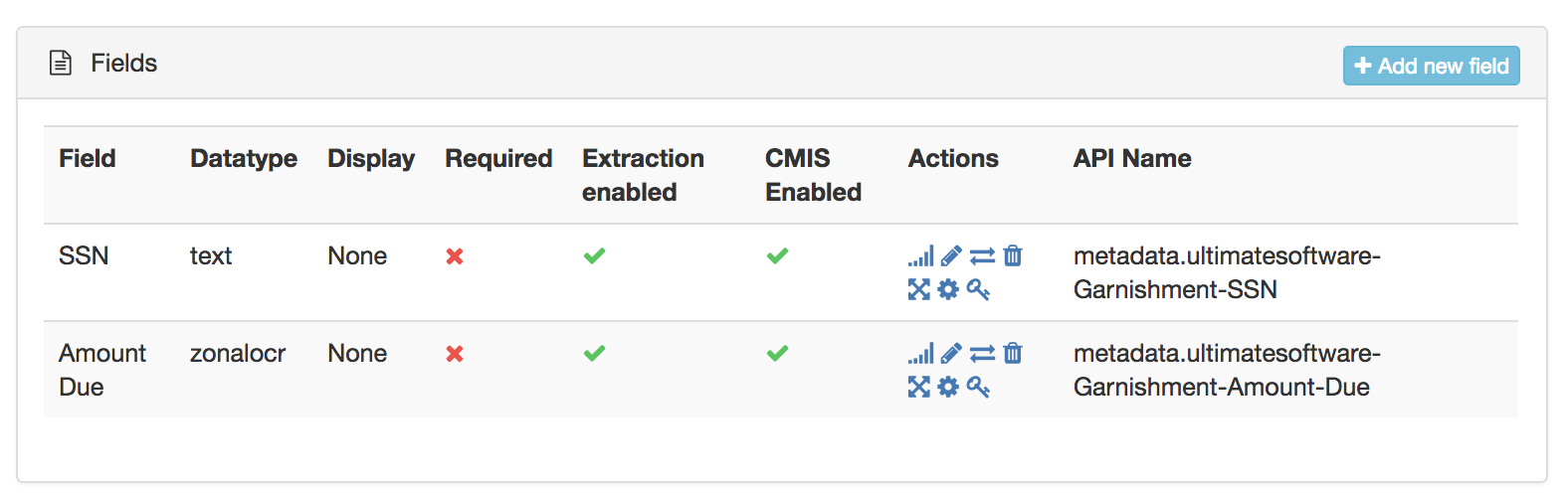Delete Amount Due field via trash icon
This screenshot has width=1568, height=493.
(x=1013, y=354)
